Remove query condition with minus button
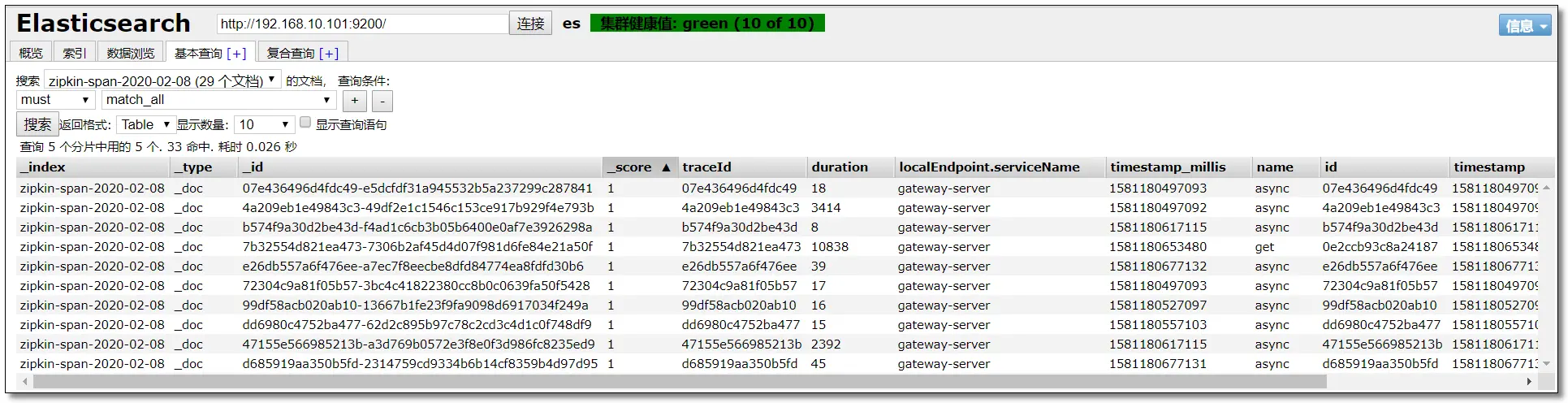Viewport: 1568px width, 403px height. click(x=382, y=101)
